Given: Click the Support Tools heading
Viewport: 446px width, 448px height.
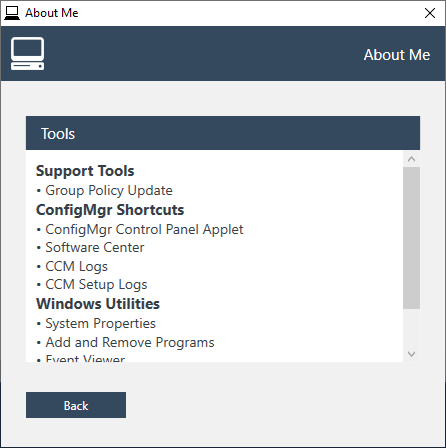Looking at the screenshot, I should [85, 171].
